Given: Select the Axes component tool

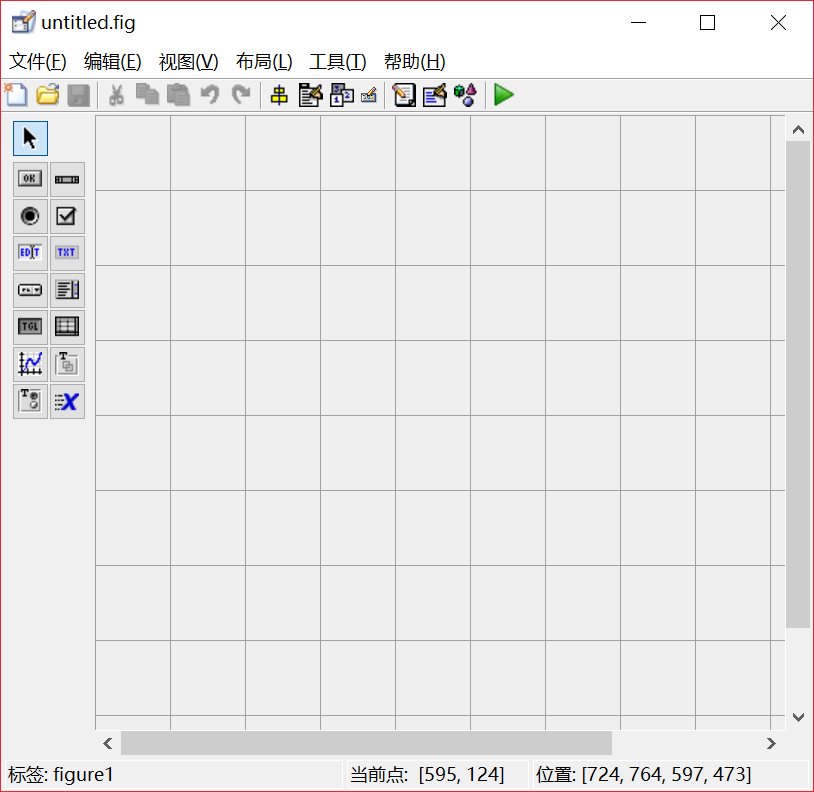Looking at the screenshot, I should (30, 364).
